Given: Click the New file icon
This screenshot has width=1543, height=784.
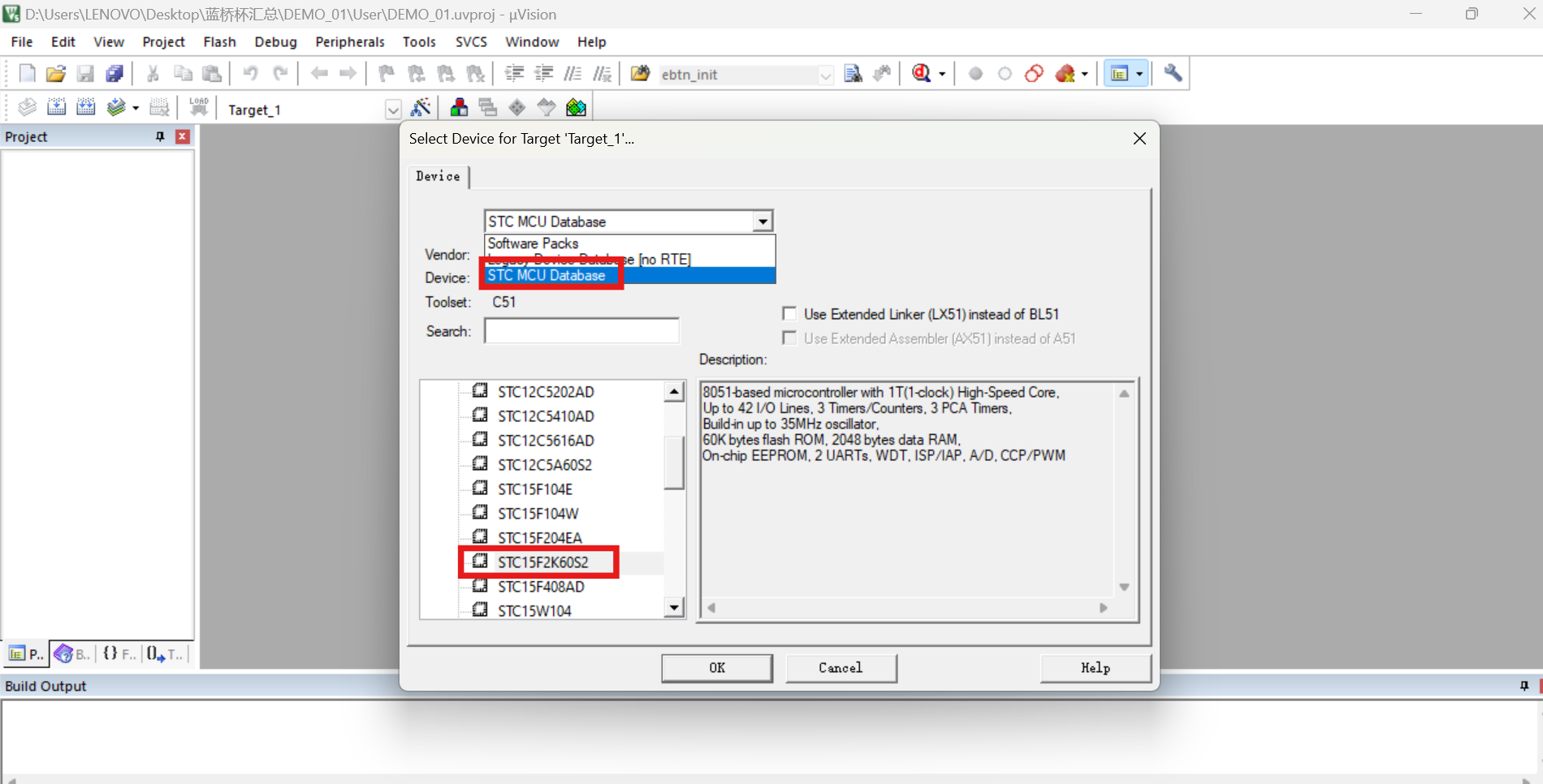Looking at the screenshot, I should tap(27, 74).
